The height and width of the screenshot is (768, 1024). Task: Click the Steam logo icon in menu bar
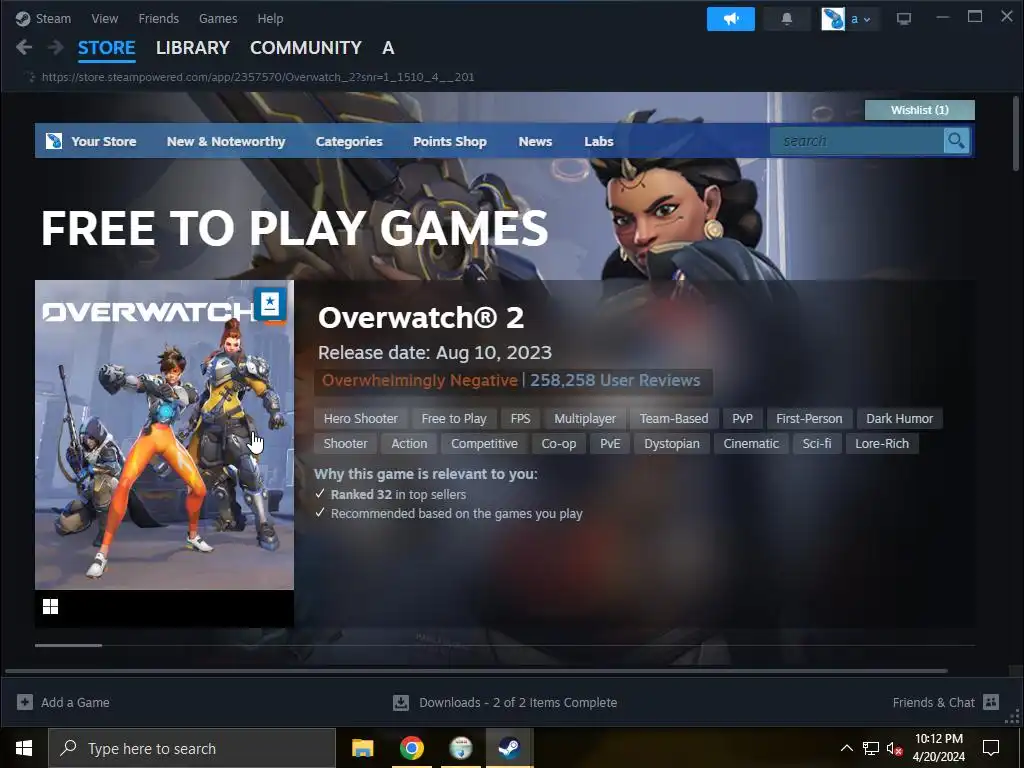(x=23, y=18)
